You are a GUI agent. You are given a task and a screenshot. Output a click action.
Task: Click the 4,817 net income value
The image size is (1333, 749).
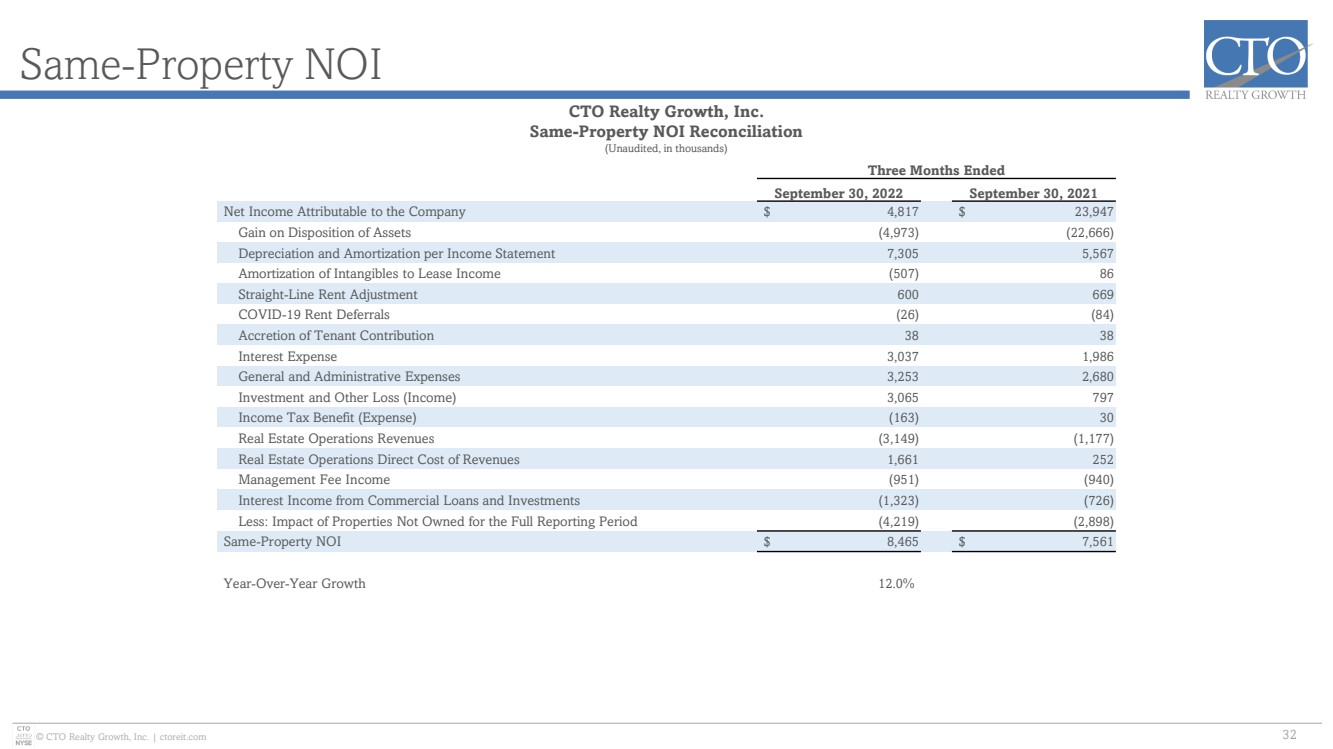pos(902,211)
